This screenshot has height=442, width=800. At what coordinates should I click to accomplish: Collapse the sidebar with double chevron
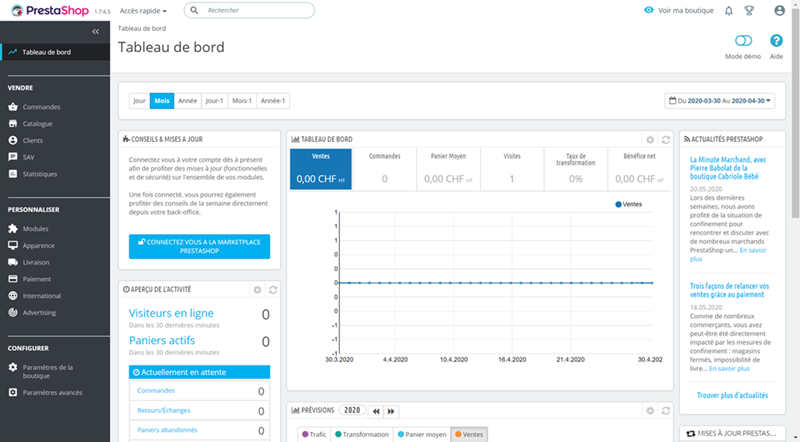[x=95, y=32]
